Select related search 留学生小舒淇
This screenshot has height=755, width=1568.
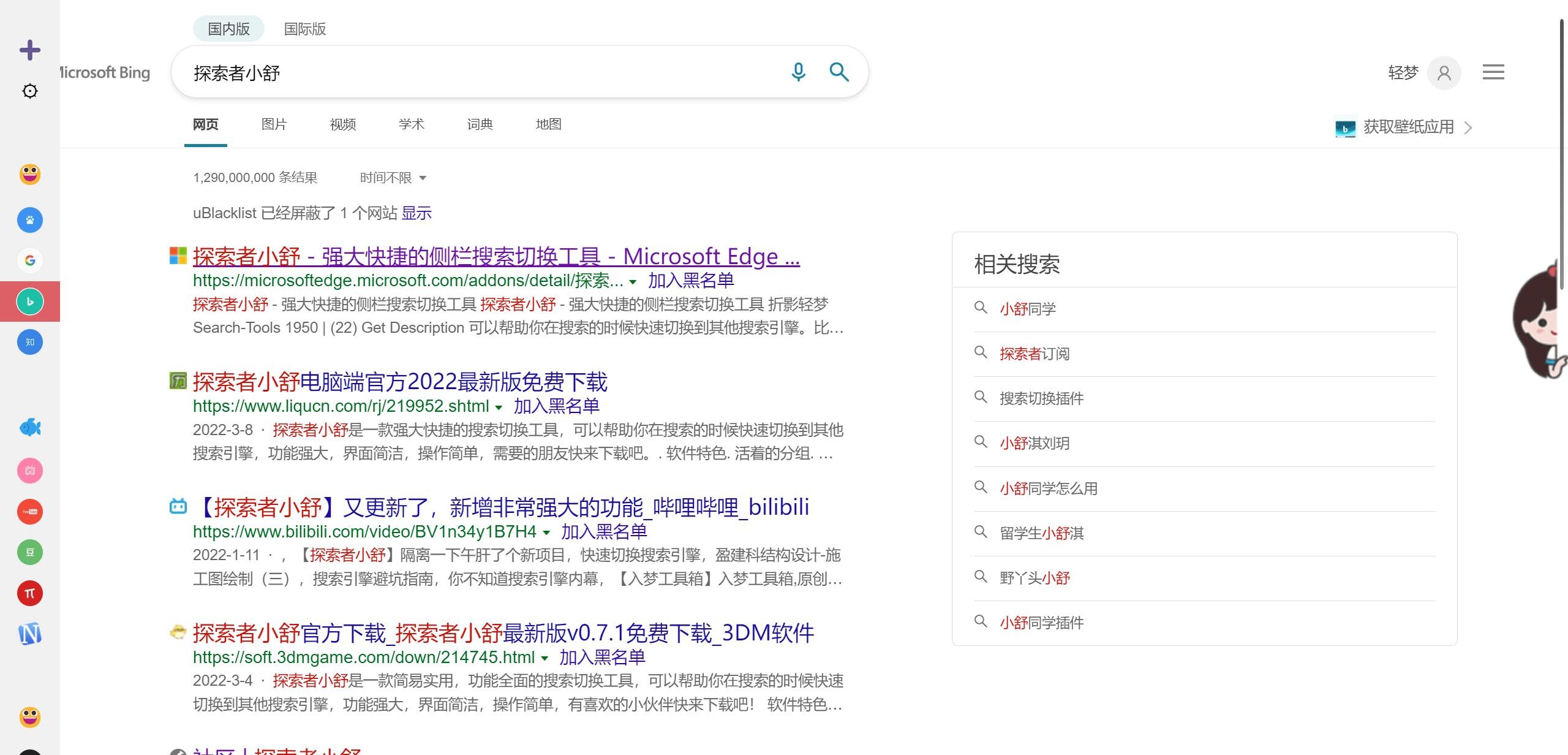tap(1041, 533)
